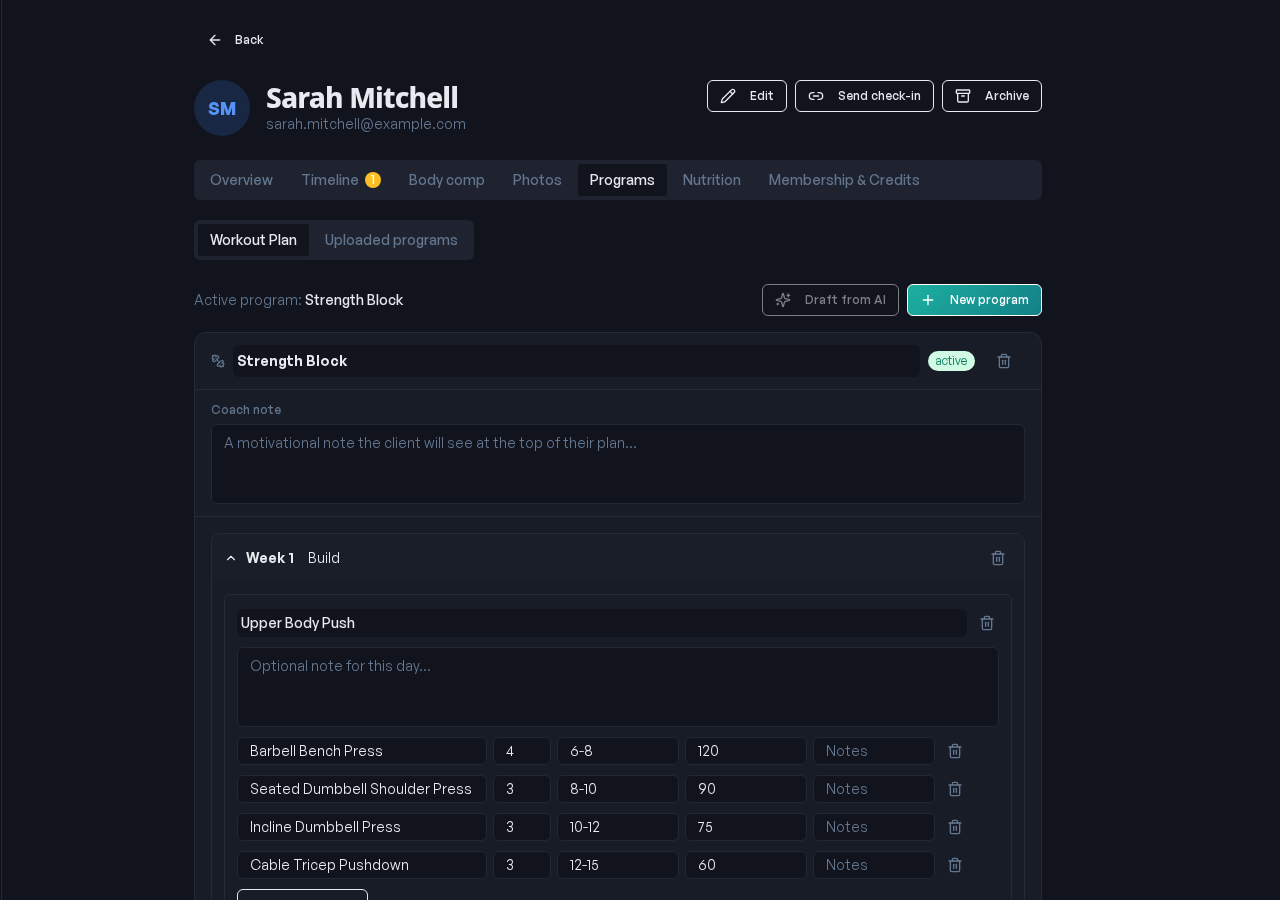Edit Seated Dumbbell Shoulder Press name

tap(362, 789)
